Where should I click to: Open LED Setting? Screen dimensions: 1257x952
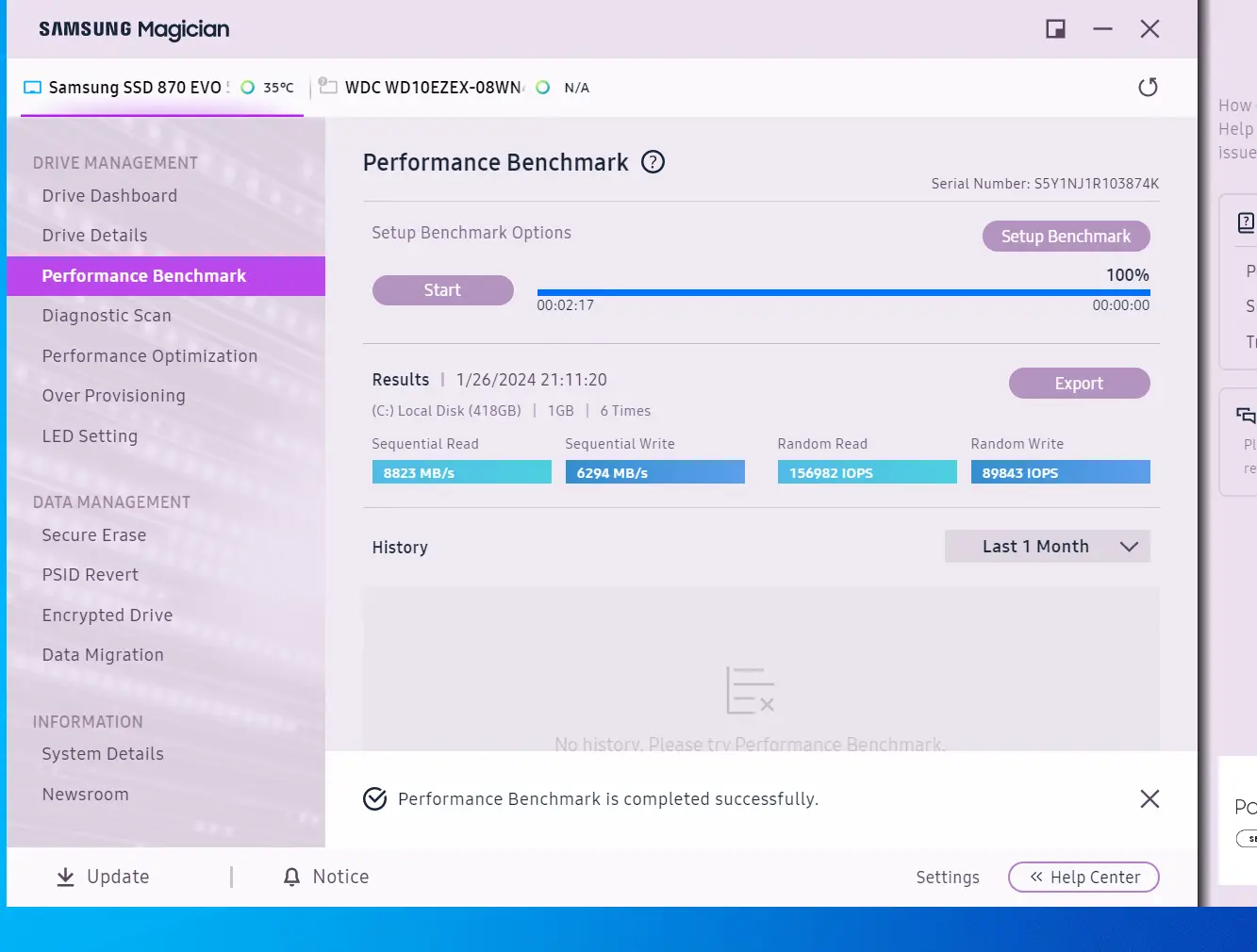point(90,436)
